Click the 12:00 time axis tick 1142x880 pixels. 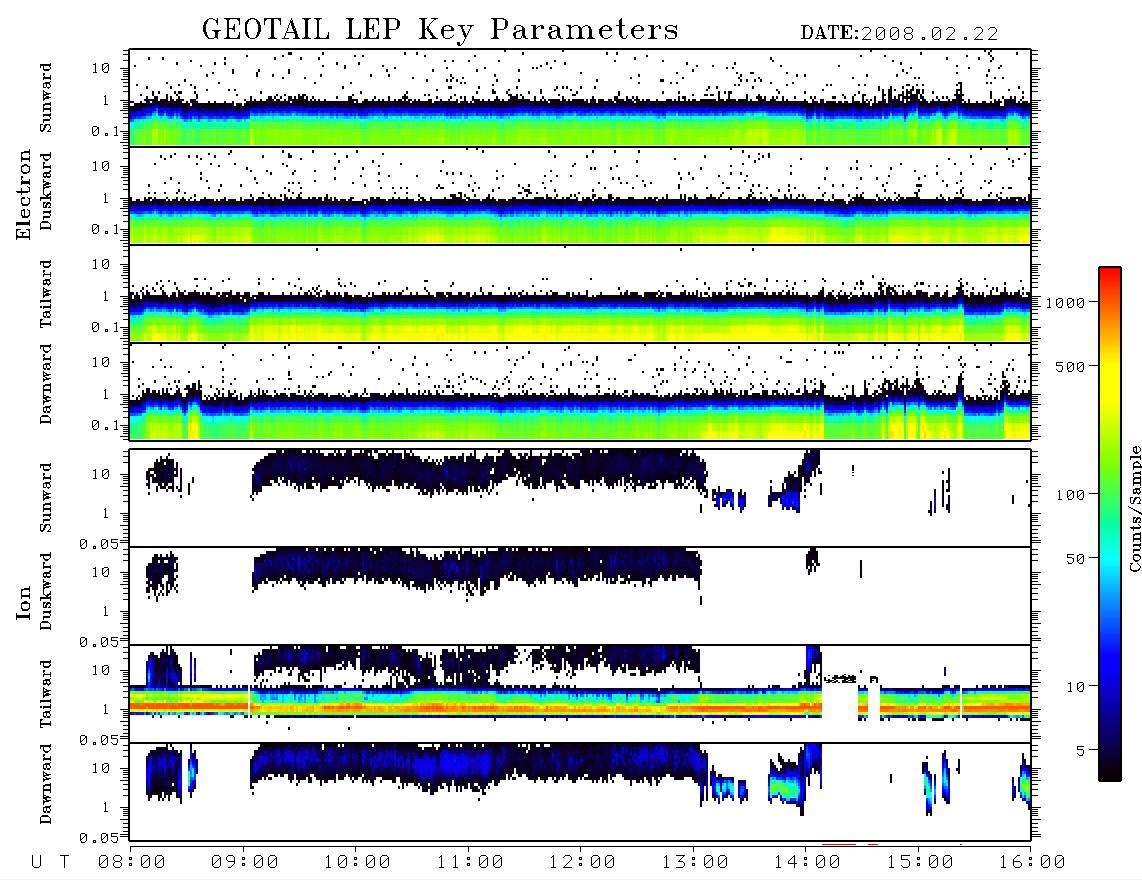coord(582,863)
